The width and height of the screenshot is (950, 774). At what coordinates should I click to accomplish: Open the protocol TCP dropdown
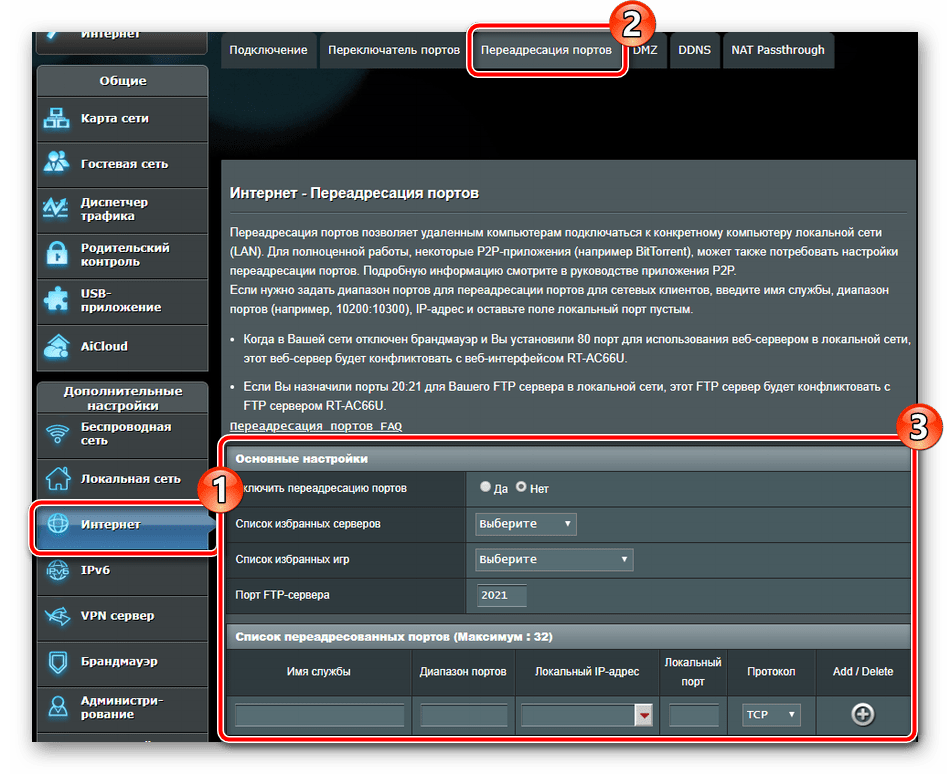pyautogui.click(x=771, y=715)
